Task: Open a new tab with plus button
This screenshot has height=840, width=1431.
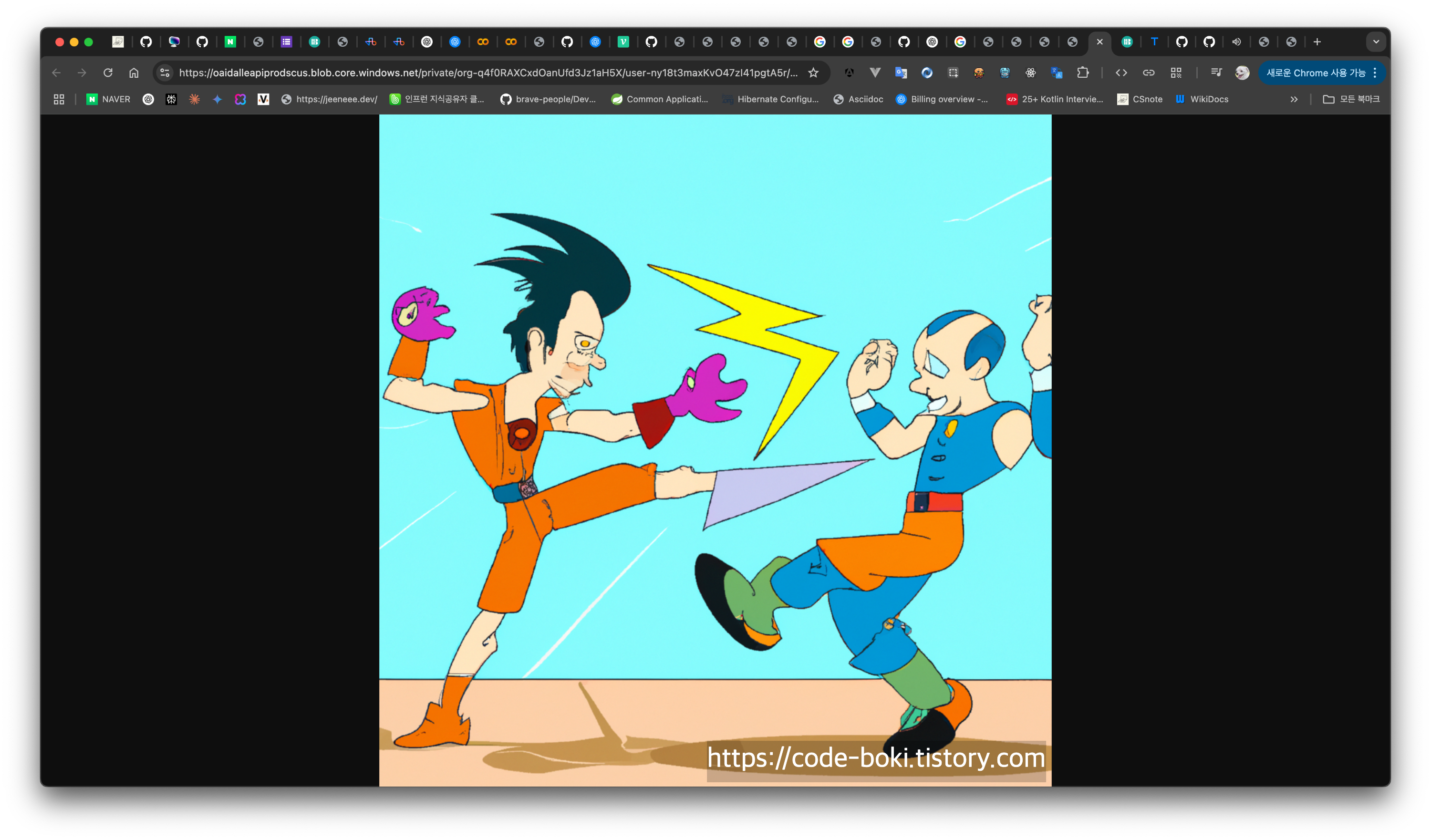Action: pyautogui.click(x=1317, y=41)
